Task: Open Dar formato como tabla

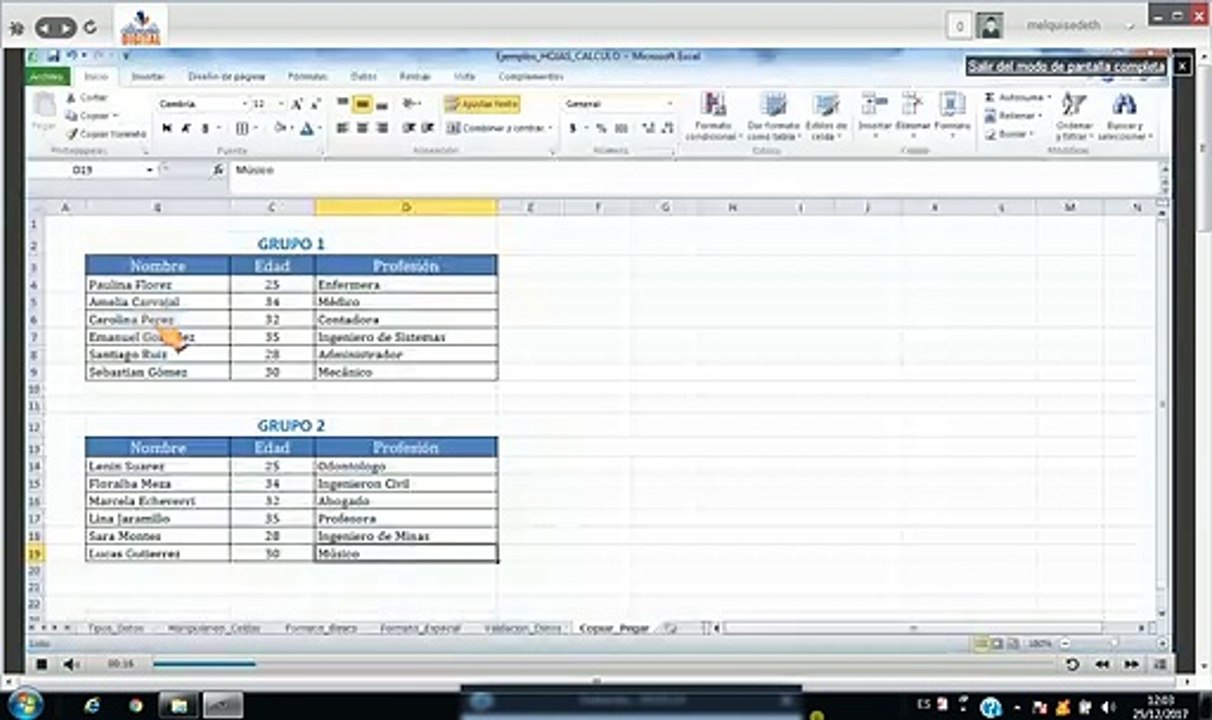Action: pyautogui.click(x=773, y=116)
